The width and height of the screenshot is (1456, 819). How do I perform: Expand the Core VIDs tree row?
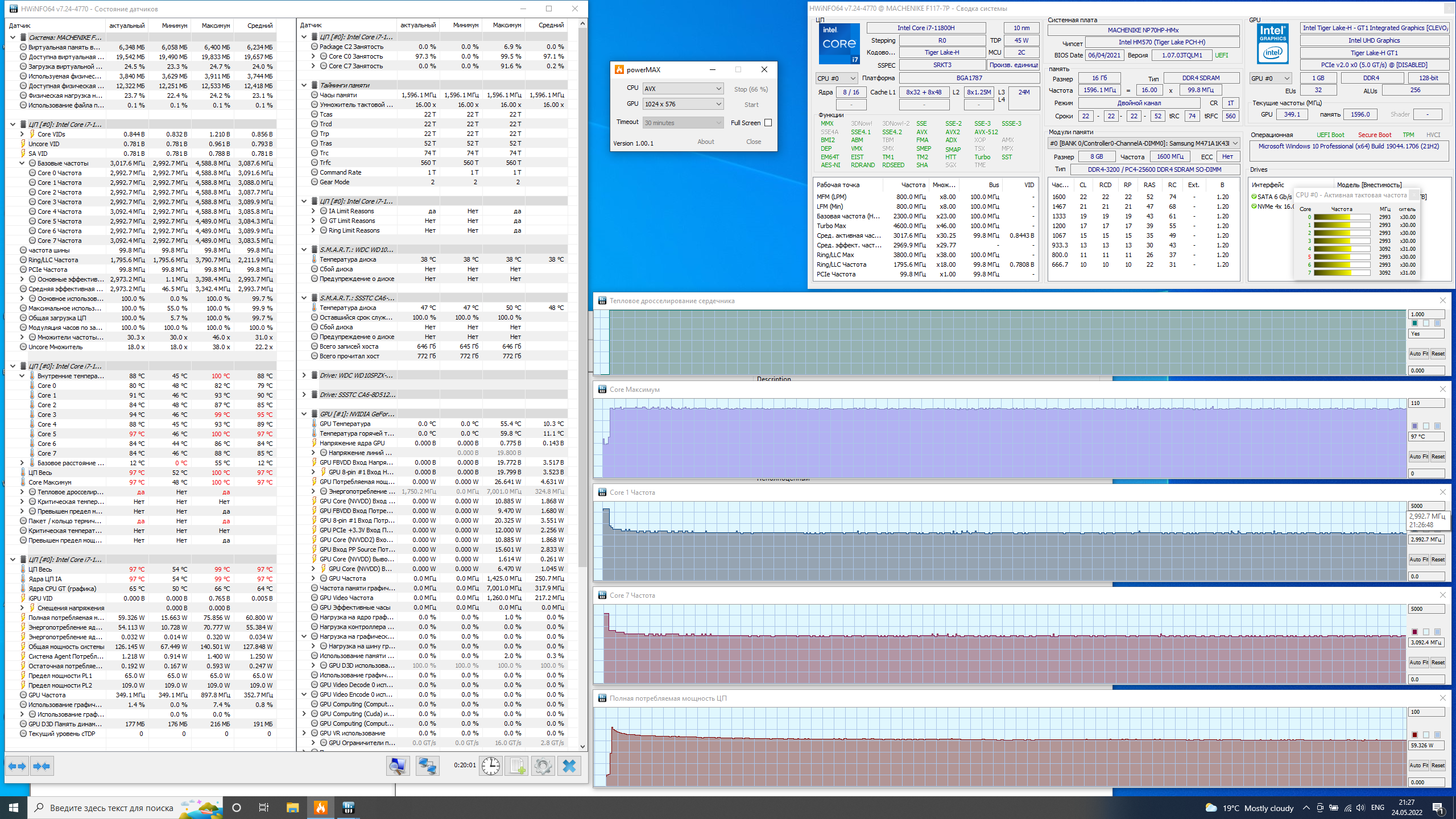point(22,134)
